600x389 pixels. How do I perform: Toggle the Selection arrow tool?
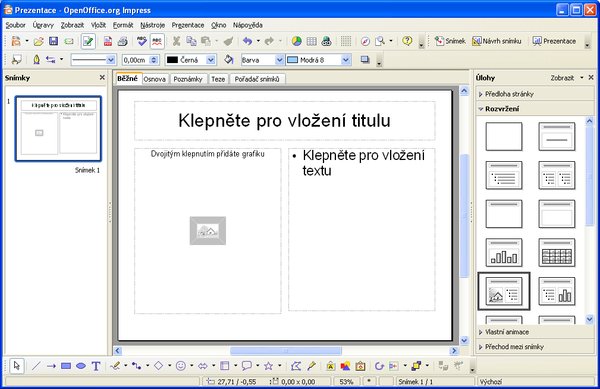pos(16,366)
